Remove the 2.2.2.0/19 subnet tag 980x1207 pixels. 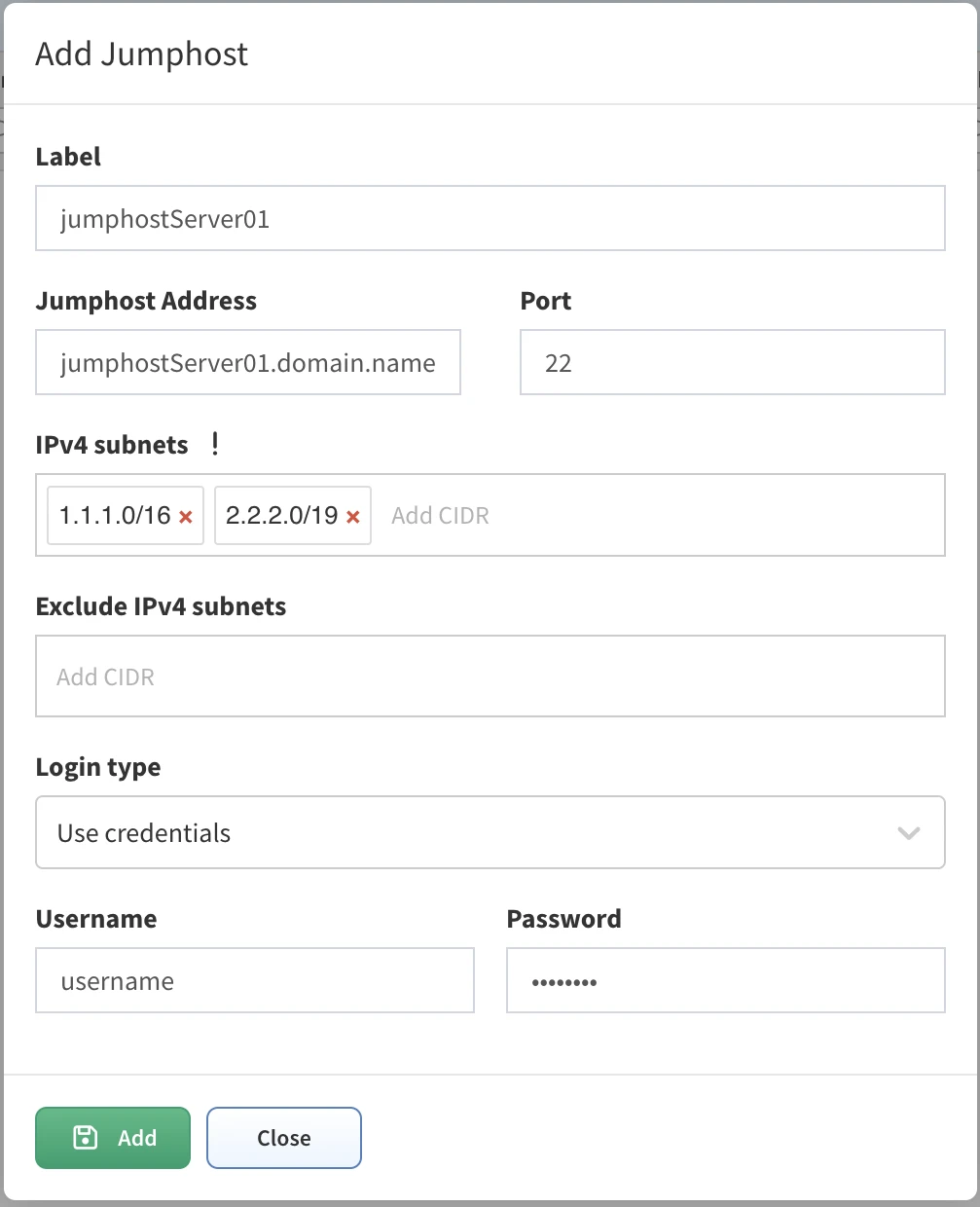pos(353,517)
